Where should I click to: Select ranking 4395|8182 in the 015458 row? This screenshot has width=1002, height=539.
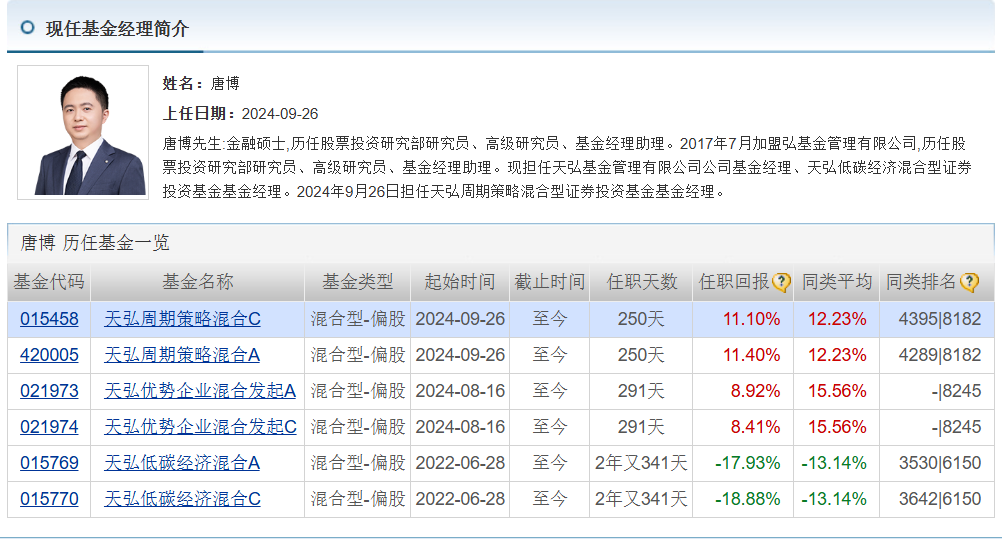(x=939, y=319)
